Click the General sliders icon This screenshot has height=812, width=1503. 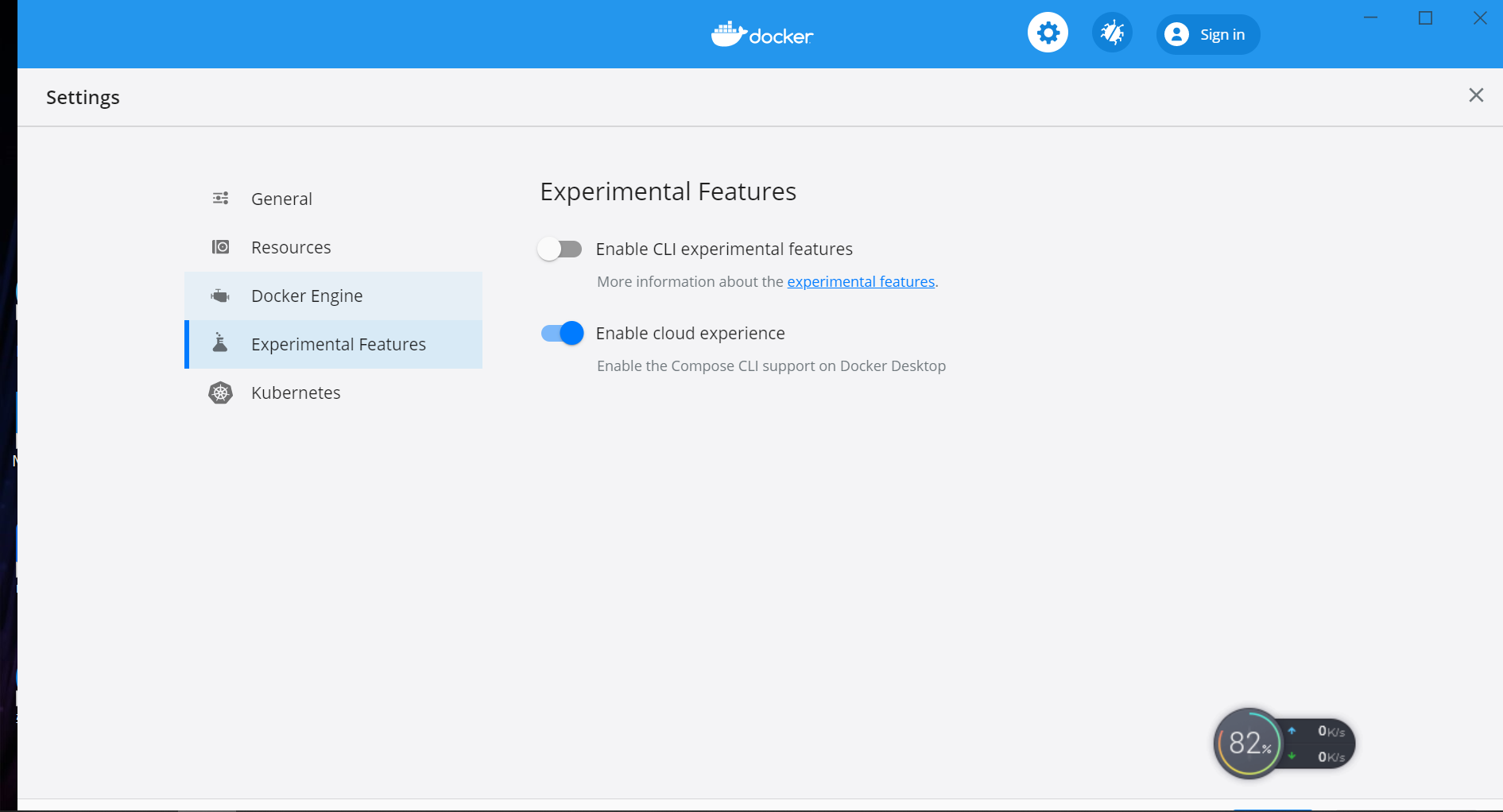(x=220, y=198)
